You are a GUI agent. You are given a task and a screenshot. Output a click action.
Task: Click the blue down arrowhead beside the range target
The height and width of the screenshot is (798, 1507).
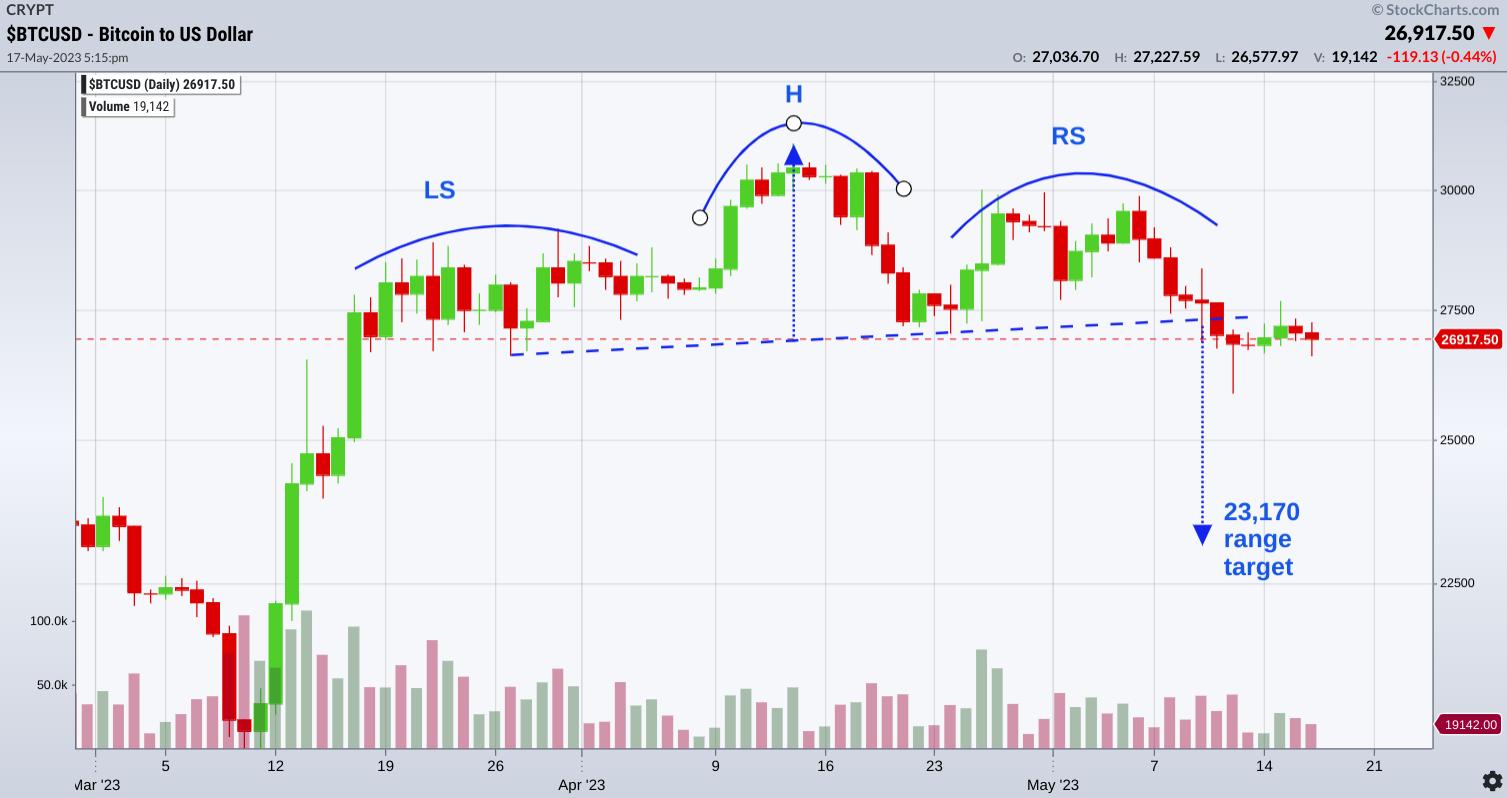[x=1202, y=535]
